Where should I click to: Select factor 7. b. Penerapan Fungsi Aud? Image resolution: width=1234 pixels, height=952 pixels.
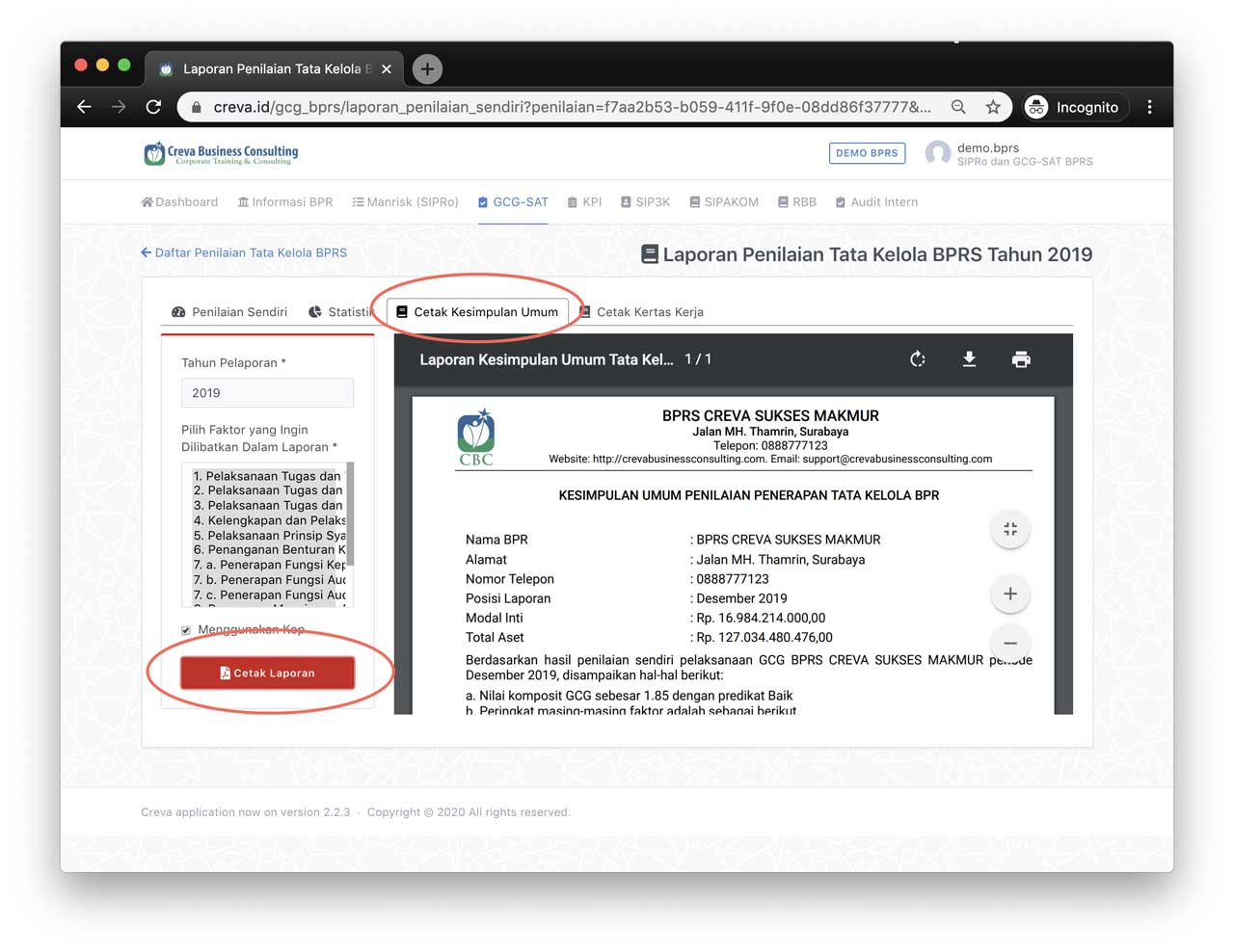[268, 580]
